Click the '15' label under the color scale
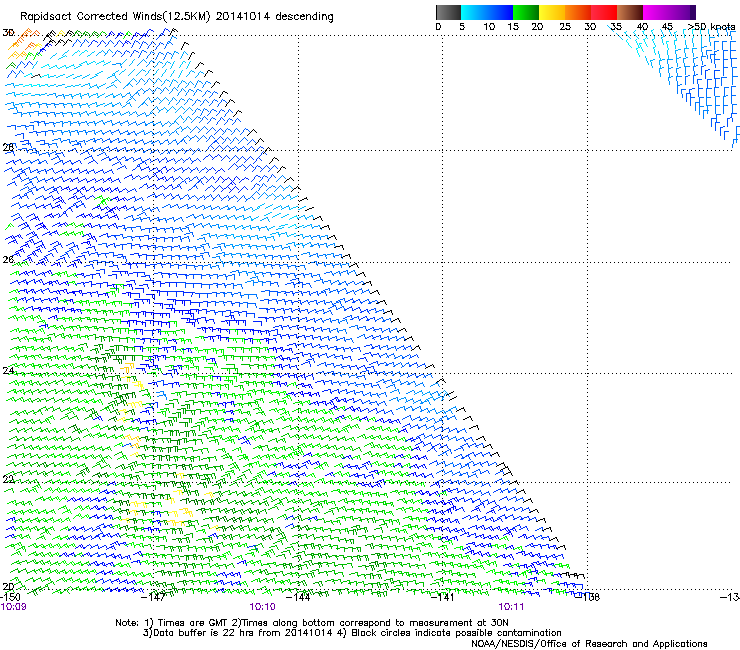 pyautogui.click(x=513, y=27)
